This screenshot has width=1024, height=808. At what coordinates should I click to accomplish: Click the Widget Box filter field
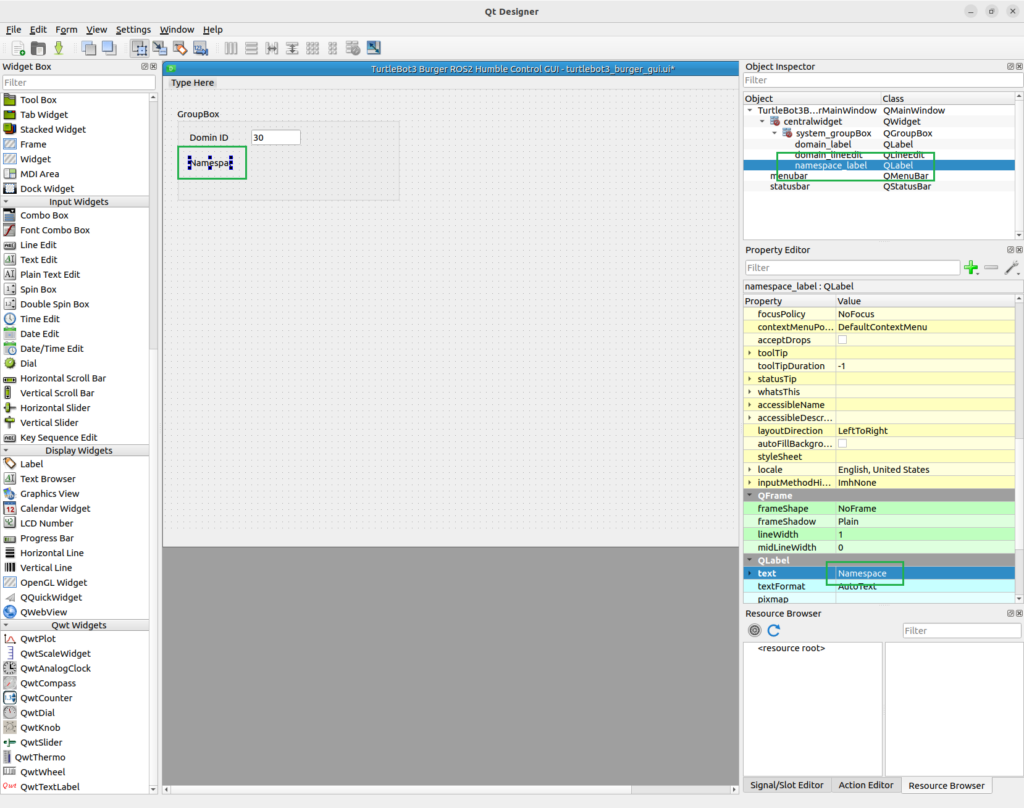(x=78, y=82)
